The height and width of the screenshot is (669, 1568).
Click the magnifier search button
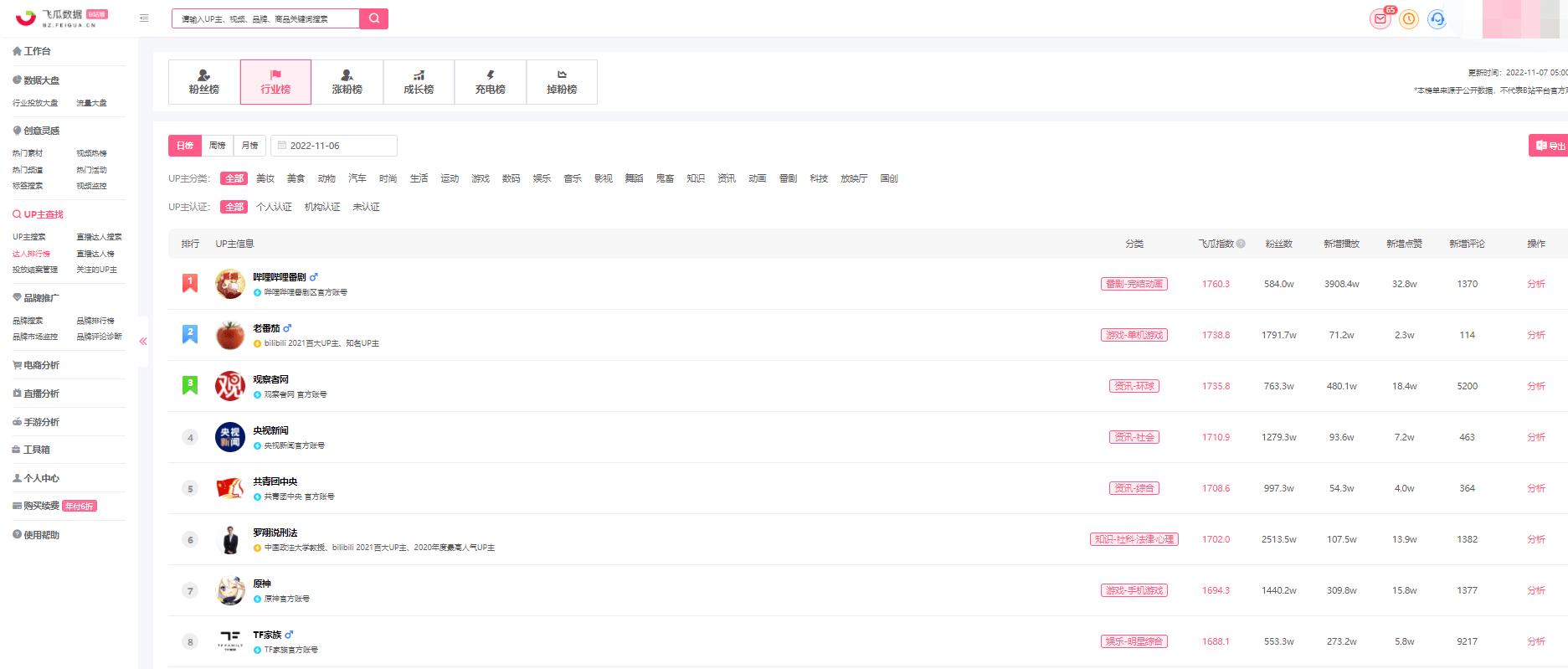[373, 18]
